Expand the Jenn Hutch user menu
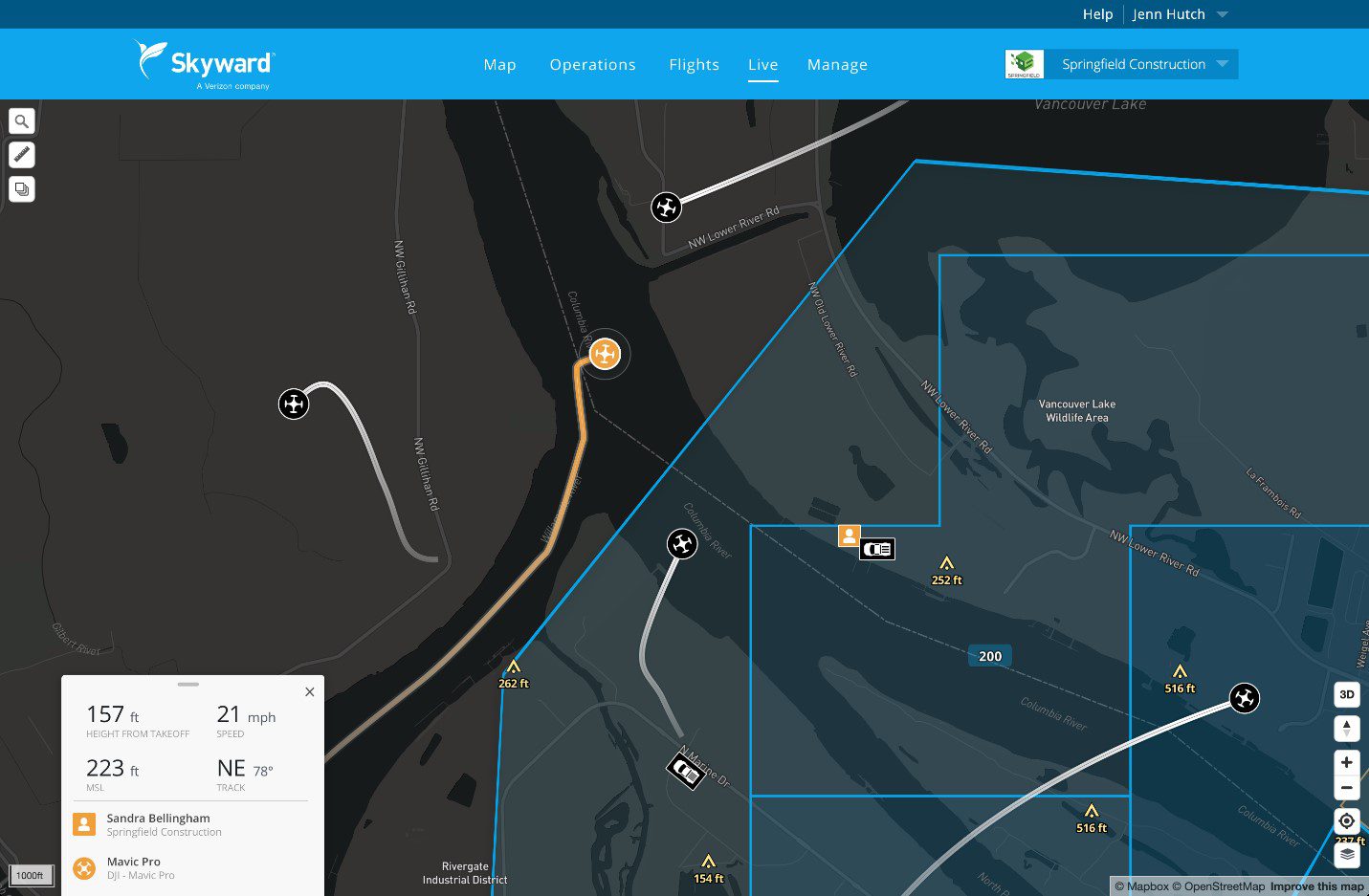This screenshot has height=896, width=1369. (x=1180, y=14)
